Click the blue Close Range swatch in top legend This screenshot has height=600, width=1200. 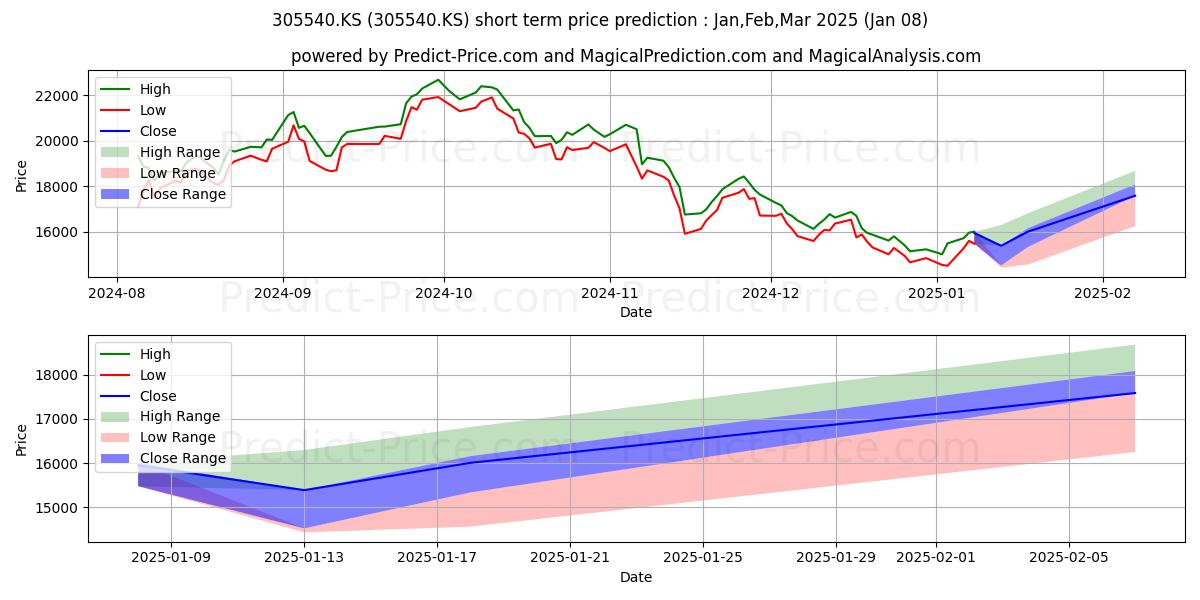(x=115, y=194)
